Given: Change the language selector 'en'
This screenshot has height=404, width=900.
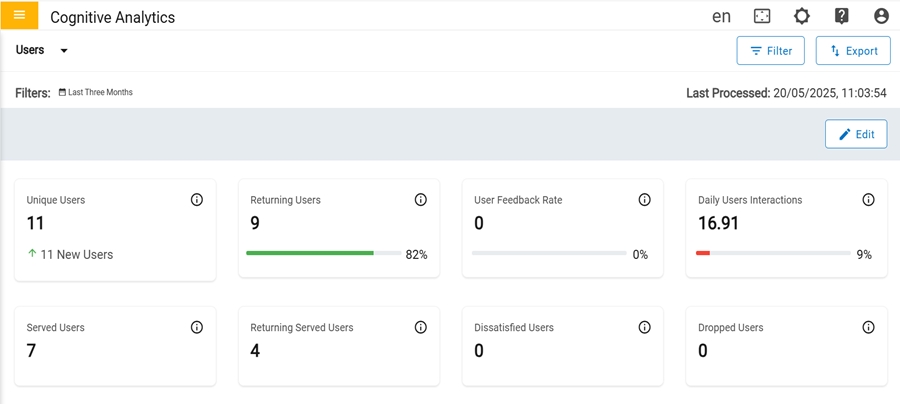Looking at the screenshot, I should (721, 16).
